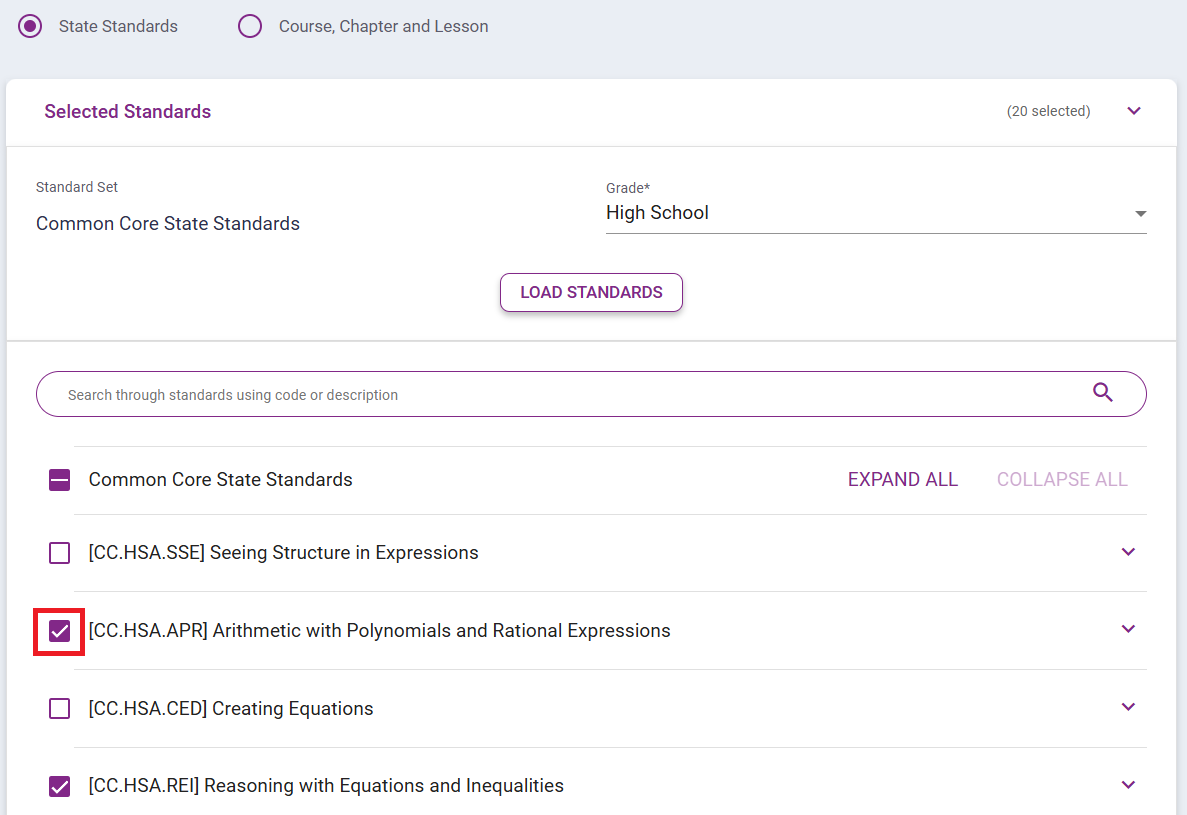Toggle the Common Core State Standards checkbox
Viewport: 1187px width, 815px height.
coord(60,480)
